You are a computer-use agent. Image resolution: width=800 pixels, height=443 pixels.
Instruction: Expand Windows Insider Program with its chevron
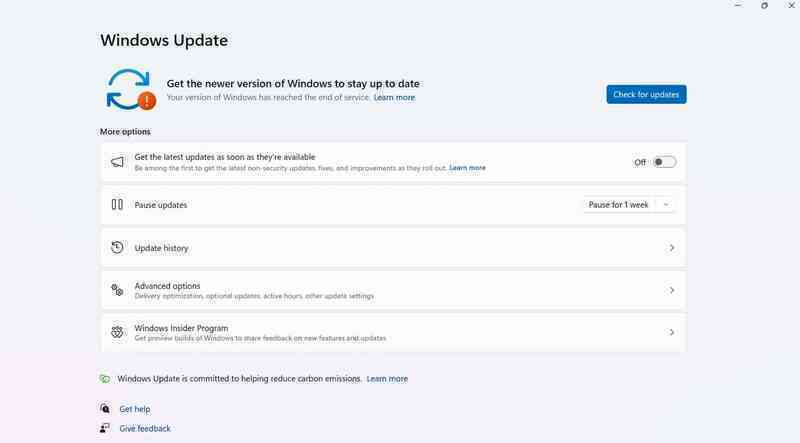click(x=671, y=332)
